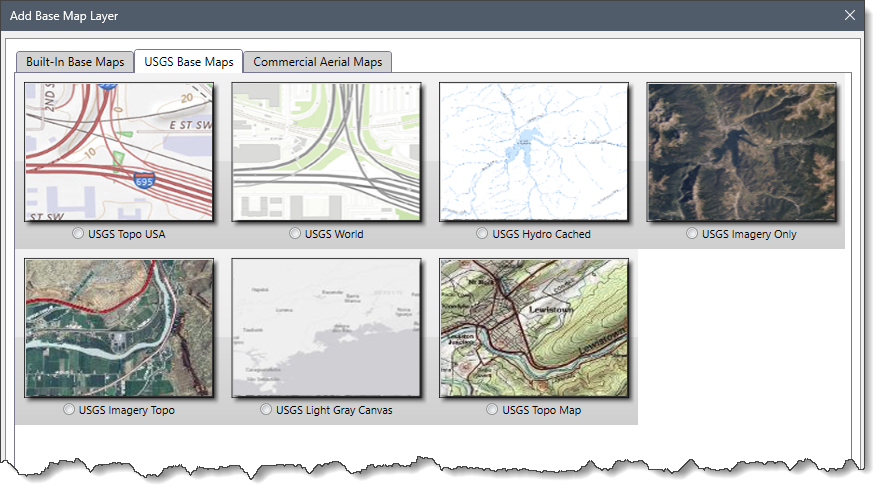Choose the USGS World radio option
The width and height of the screenshot is (880, 491).
point(295,233)
